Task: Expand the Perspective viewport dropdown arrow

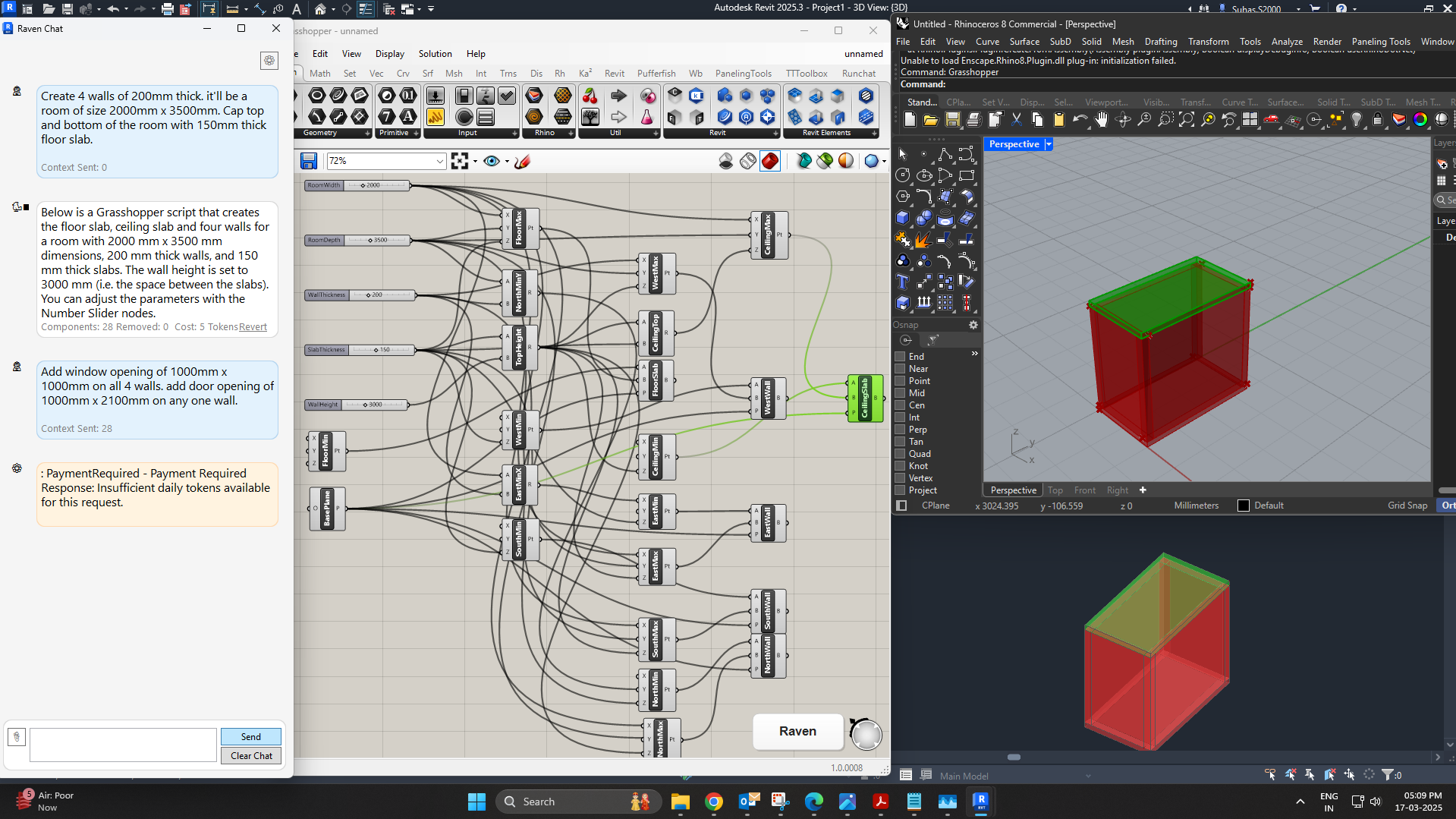Action: click(1049, 144)
